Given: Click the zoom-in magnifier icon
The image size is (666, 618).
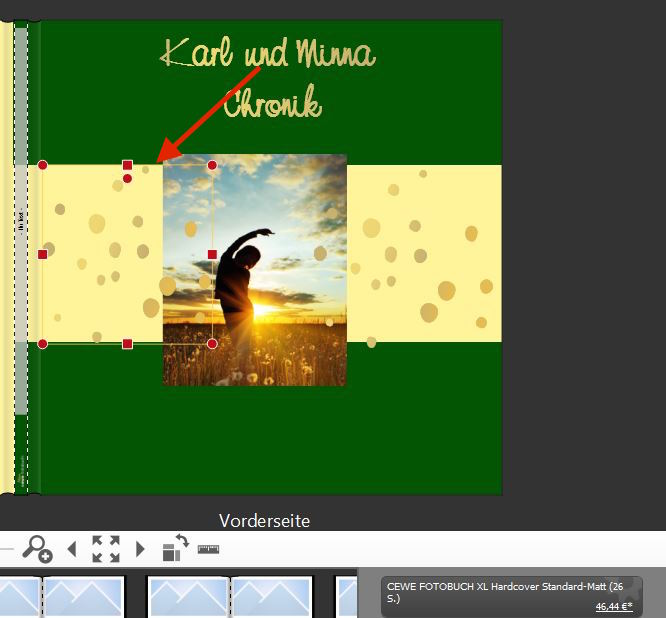Looking at the screenshot, I should [x=37, y=549].
